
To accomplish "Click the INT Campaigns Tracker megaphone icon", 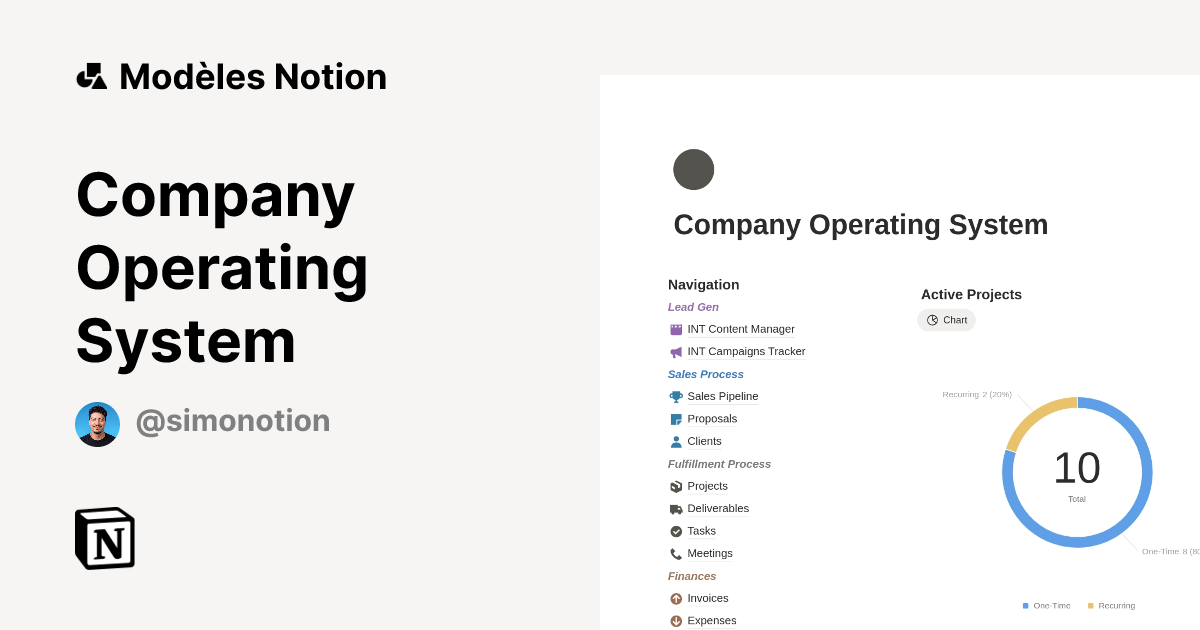I will coord(676,352).
